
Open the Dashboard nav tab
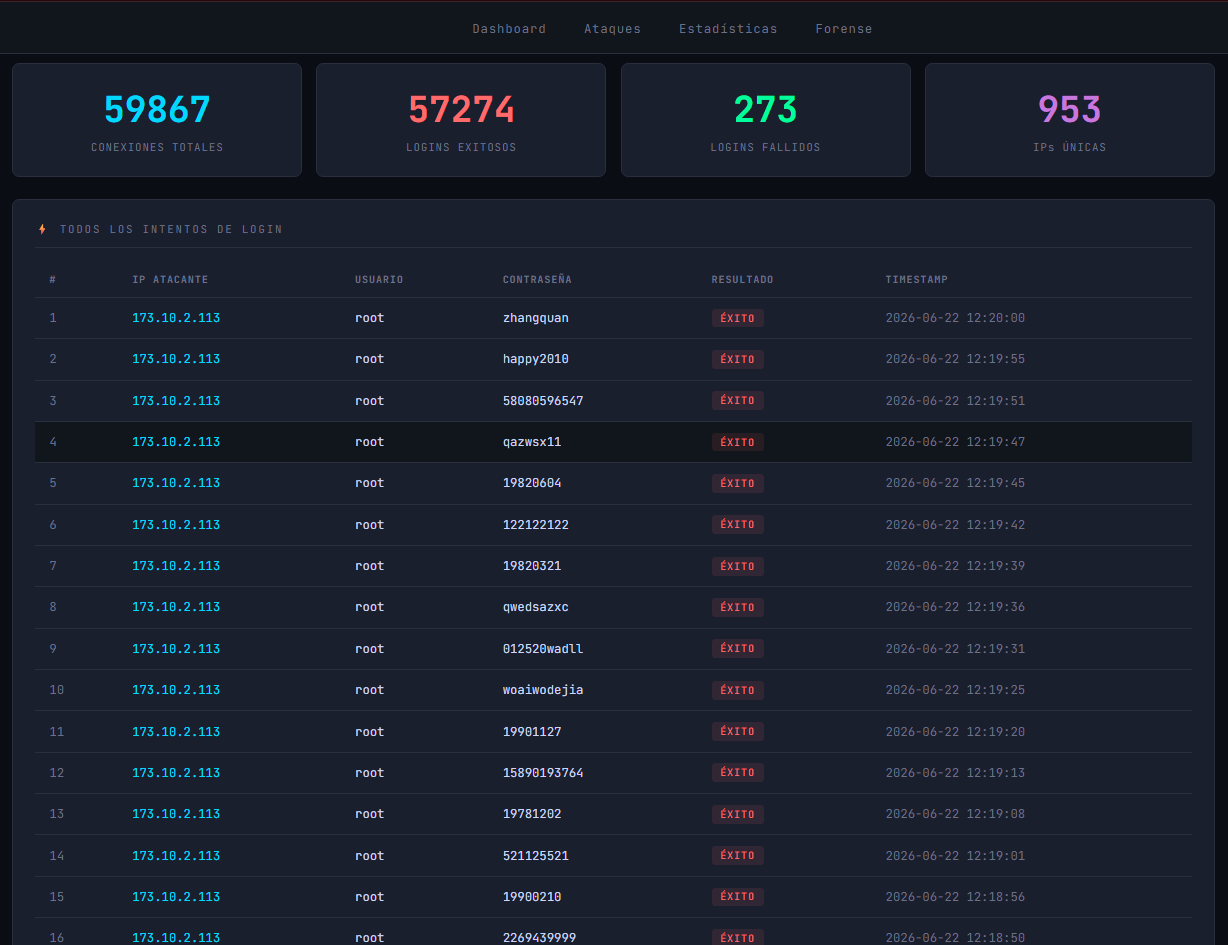[x=509, y=29]
